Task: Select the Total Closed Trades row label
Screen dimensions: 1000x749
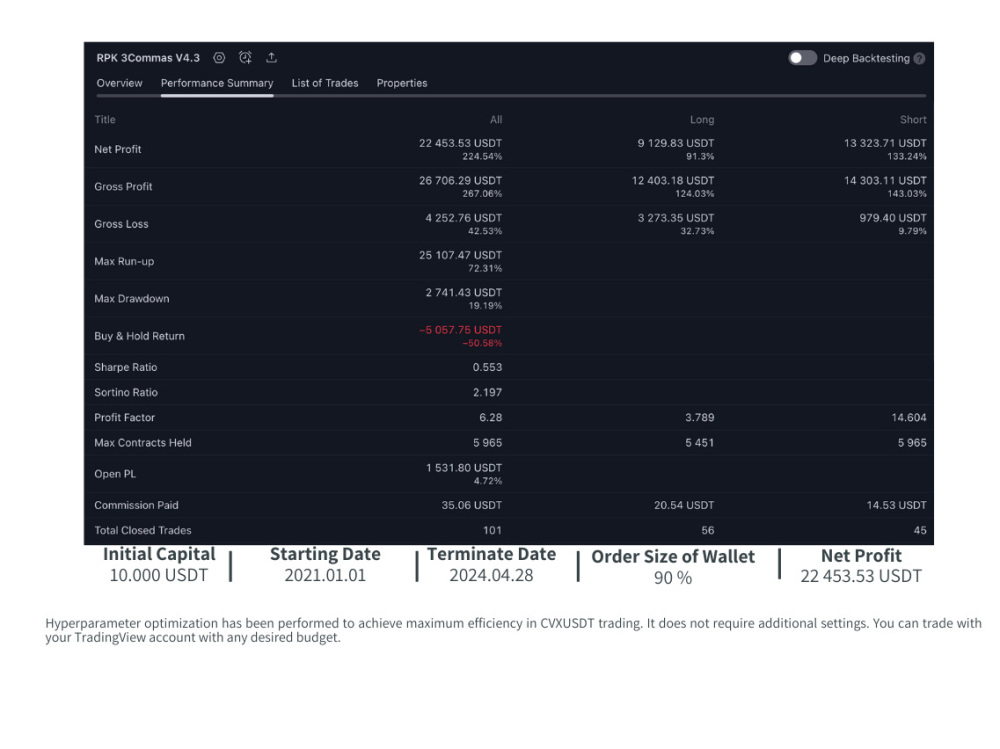Action: [143, 530]
